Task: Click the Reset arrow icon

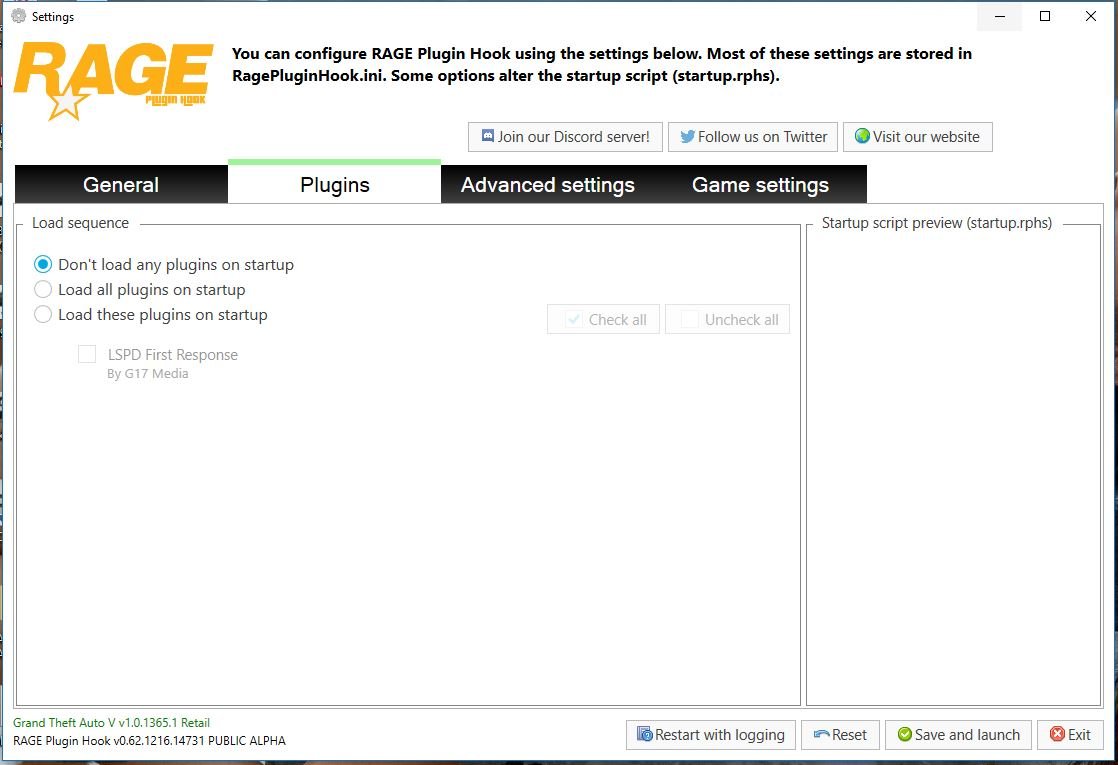Action: [821, 734]
